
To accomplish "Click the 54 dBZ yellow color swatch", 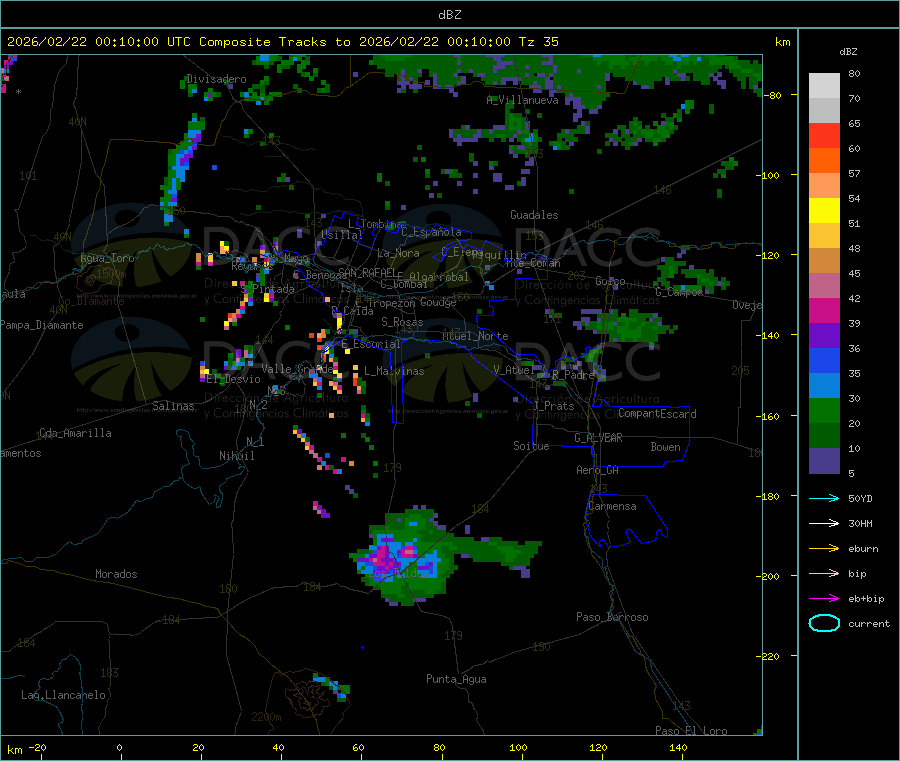I will click(x=824, y=211).
